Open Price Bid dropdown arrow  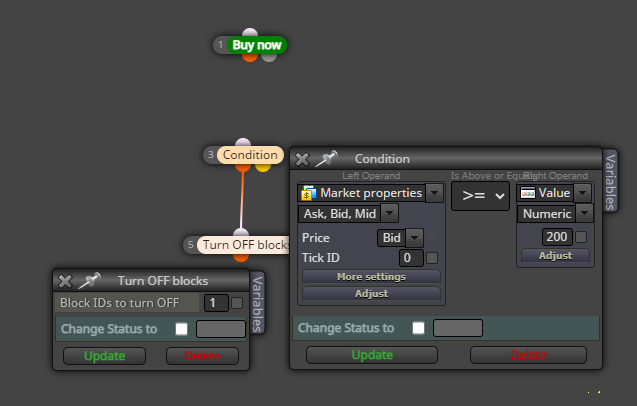coord(414,238)
